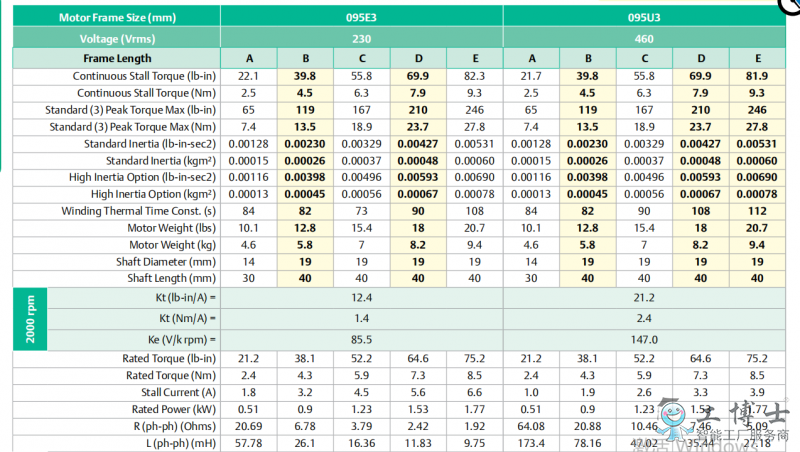Click the '82.3' continuous stall torque value
Screen dimensions: 800x452
[x=474, y=76]
